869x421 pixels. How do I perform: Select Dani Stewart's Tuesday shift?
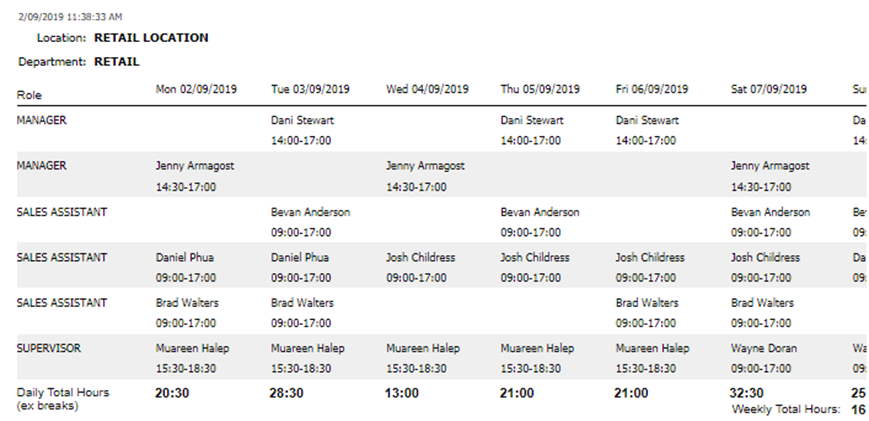coord(304,130)
